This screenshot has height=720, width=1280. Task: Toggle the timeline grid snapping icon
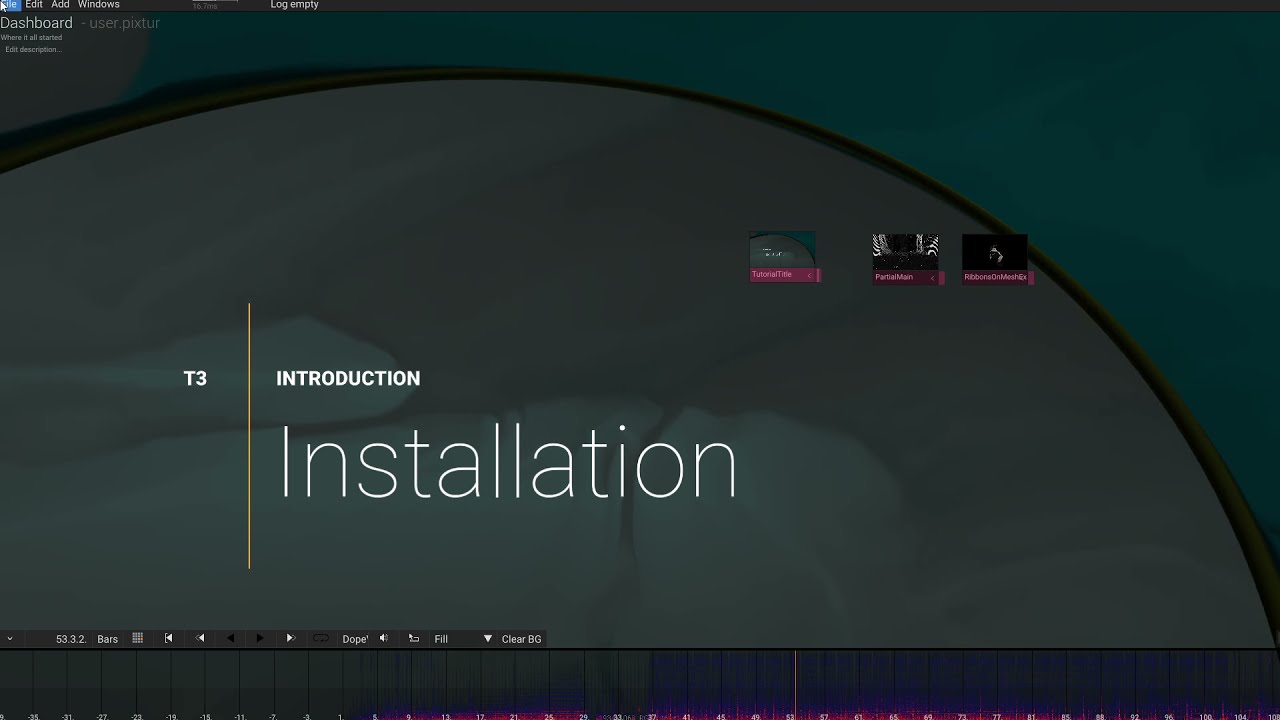point(138,638)
